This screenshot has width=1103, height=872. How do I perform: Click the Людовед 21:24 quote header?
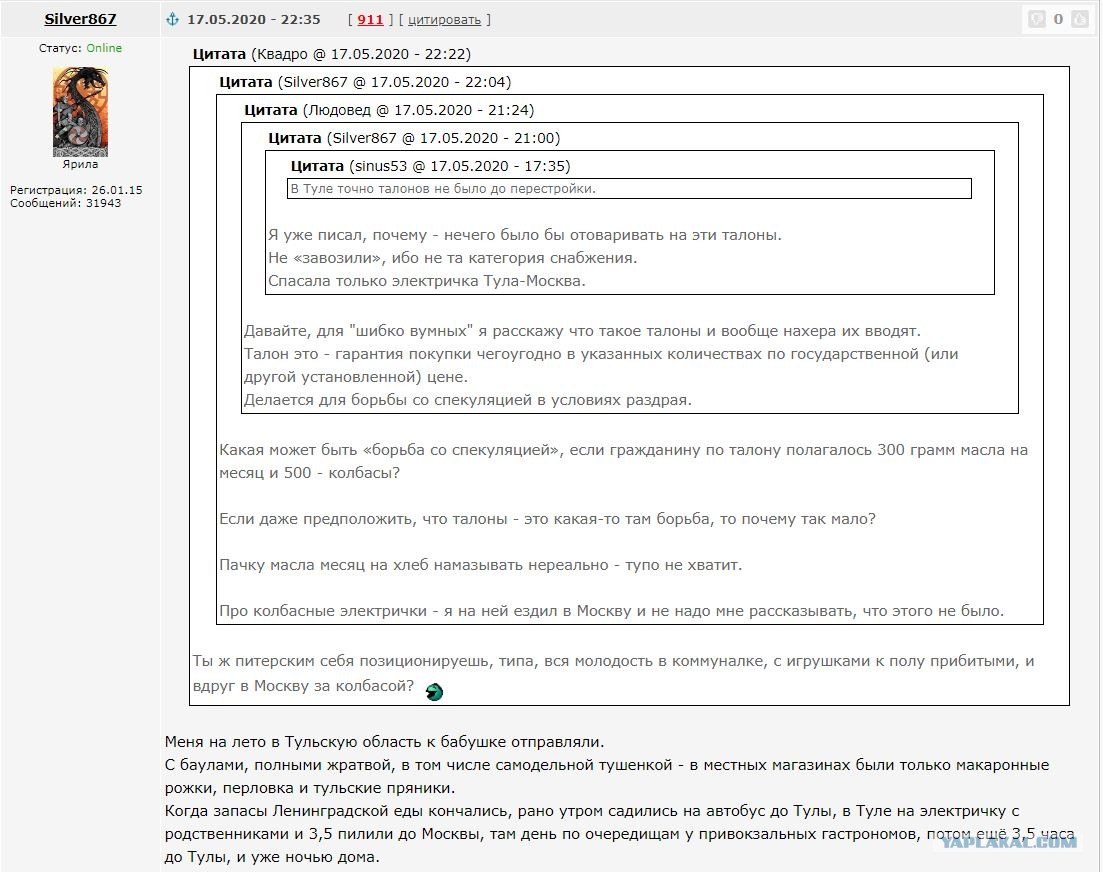pos(389,110)
